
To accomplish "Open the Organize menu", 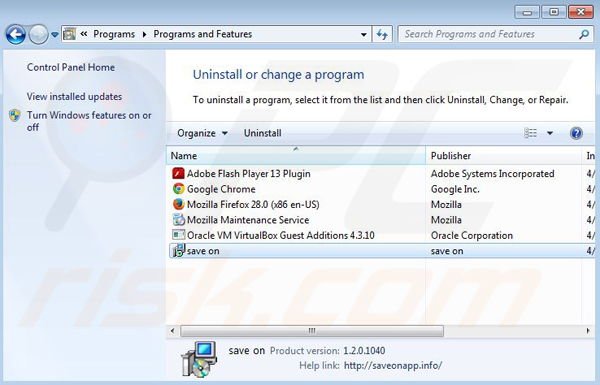I will (x=202, y=133).
